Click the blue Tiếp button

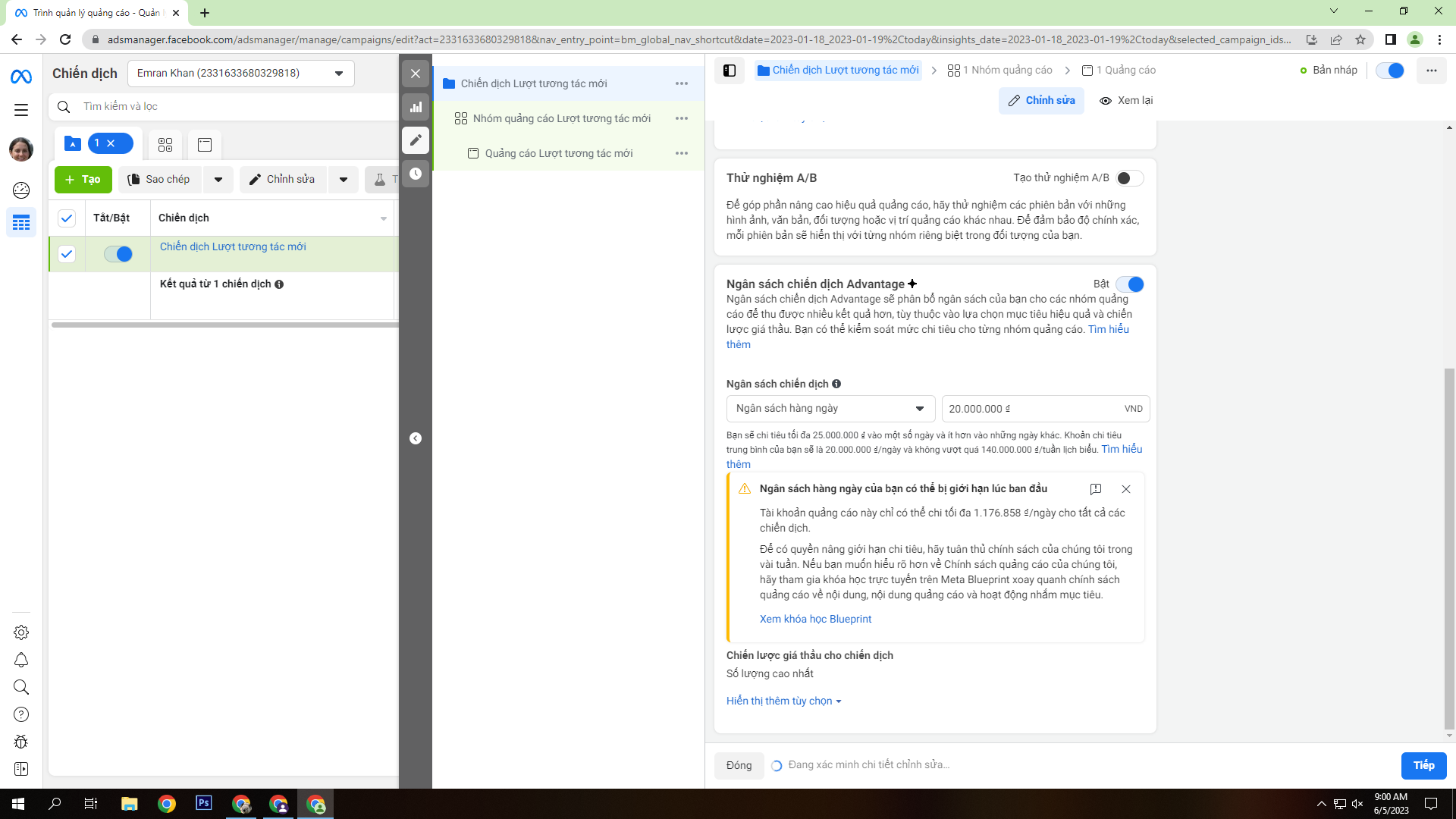coord(1423,765)
